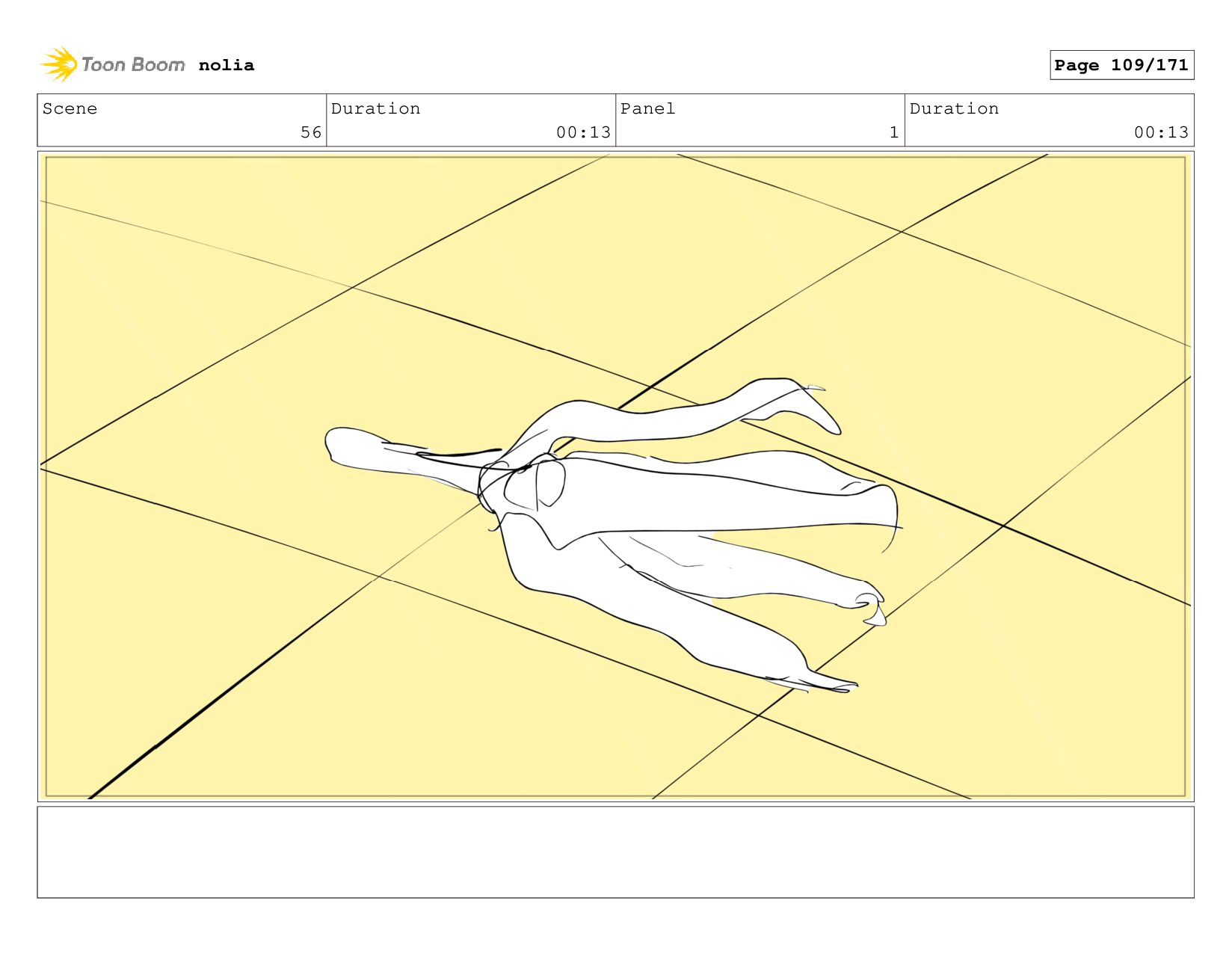This screenshot has width=1232, height=954.
Task: Click the 'Panel' header label
Action: tap(647, 108)
